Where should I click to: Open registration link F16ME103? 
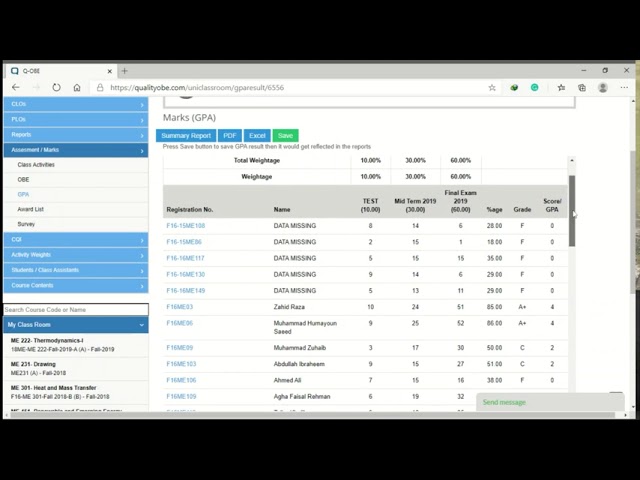point(181,364)
